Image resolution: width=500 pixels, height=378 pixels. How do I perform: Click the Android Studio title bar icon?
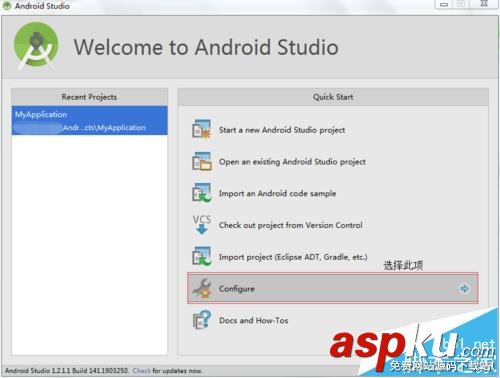click(7, 5)
